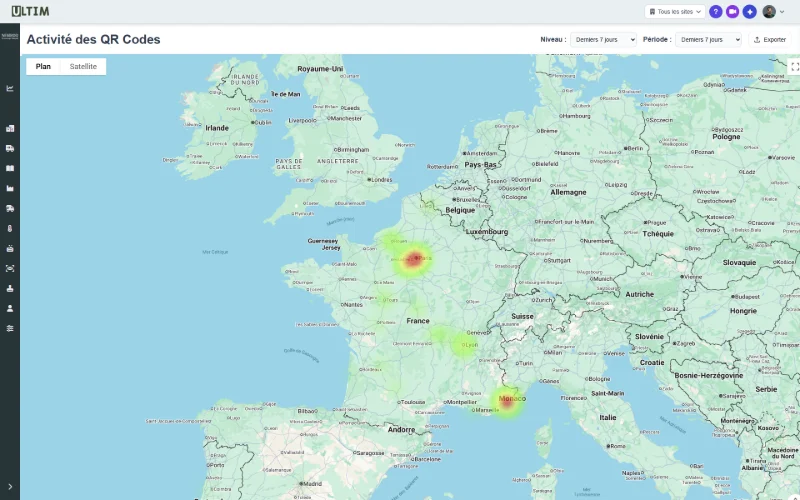This screenshot has width=800, height=500.
Task: Click the Autriche label on the map
Action: [640, 294]
